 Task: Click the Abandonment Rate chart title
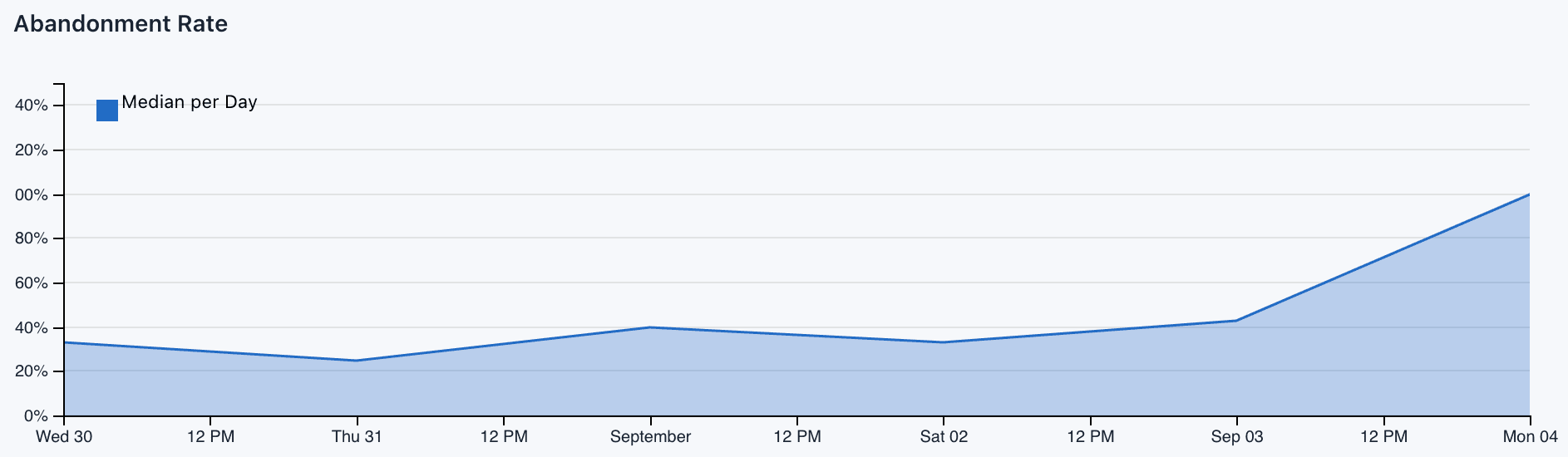121,24
